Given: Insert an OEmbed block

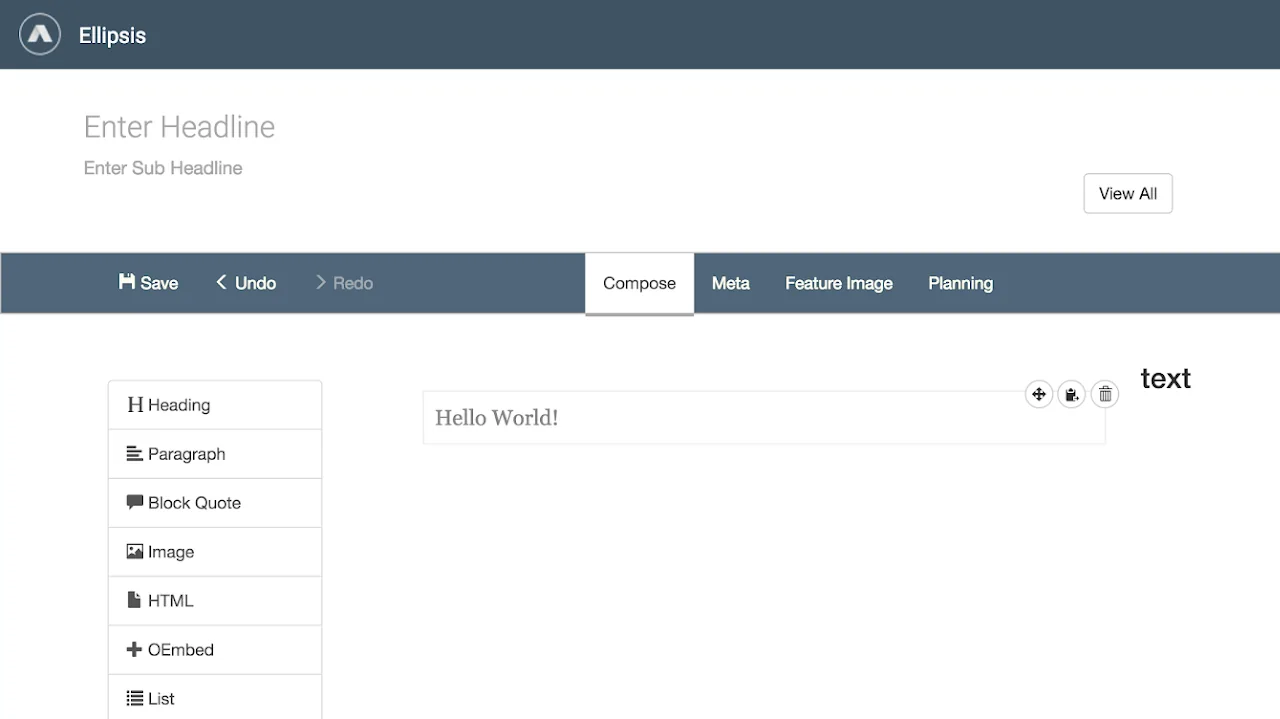Looking at the screenshot, I should pyautogui.click(x=215, y=650).
